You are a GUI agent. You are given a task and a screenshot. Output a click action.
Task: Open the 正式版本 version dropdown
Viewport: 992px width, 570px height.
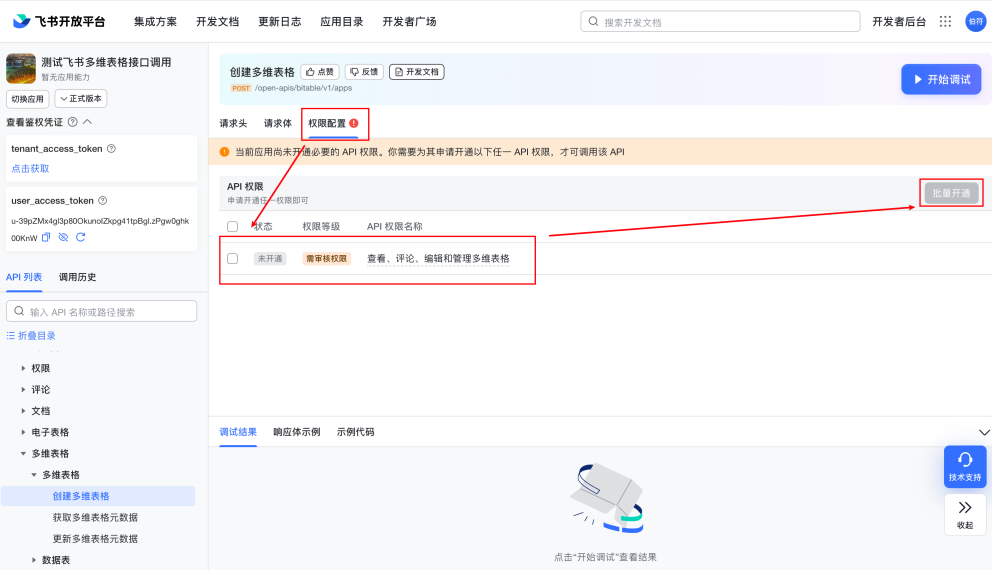point(81,99)
